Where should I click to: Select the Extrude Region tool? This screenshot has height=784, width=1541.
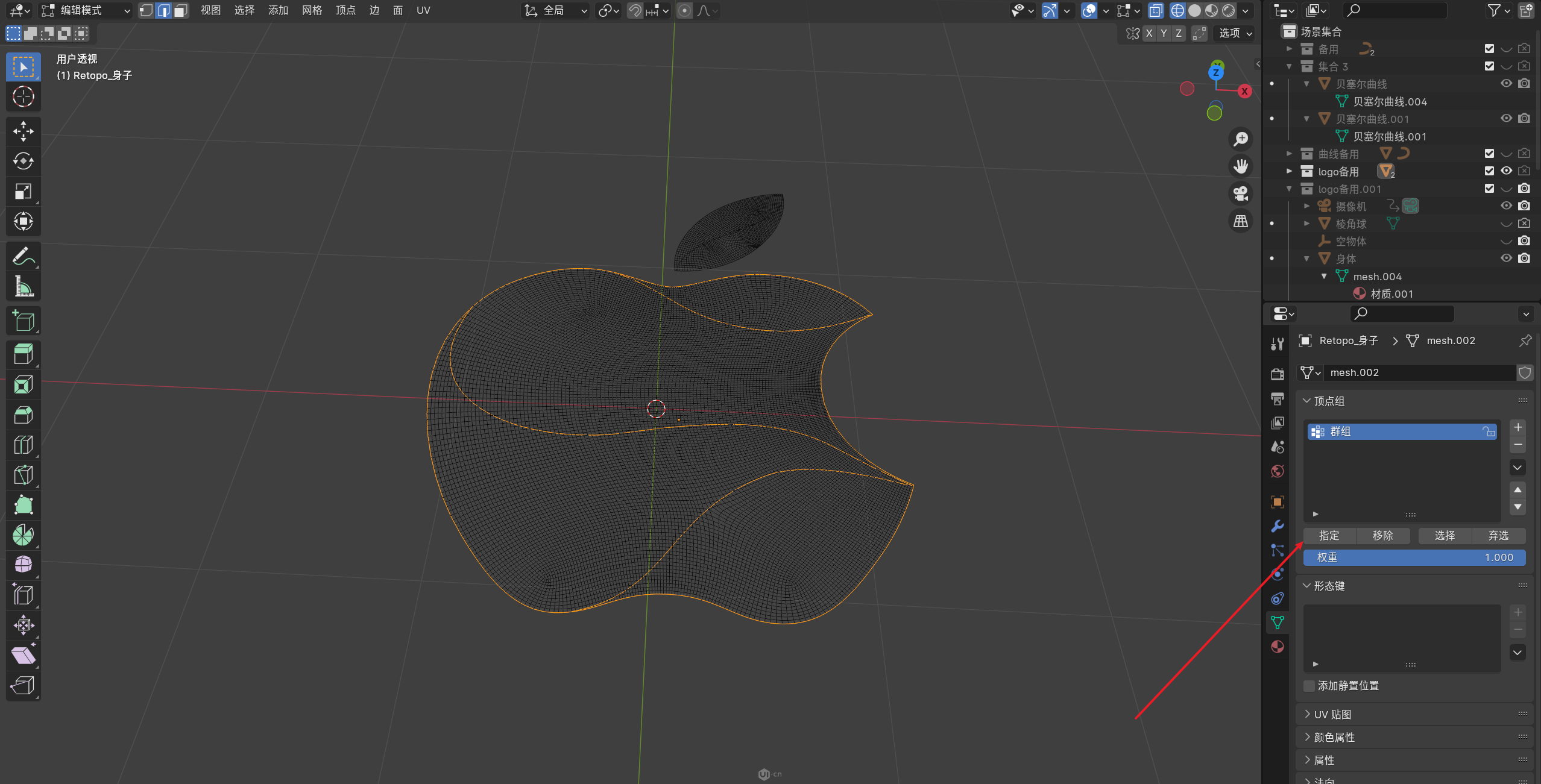click(24, 354)
